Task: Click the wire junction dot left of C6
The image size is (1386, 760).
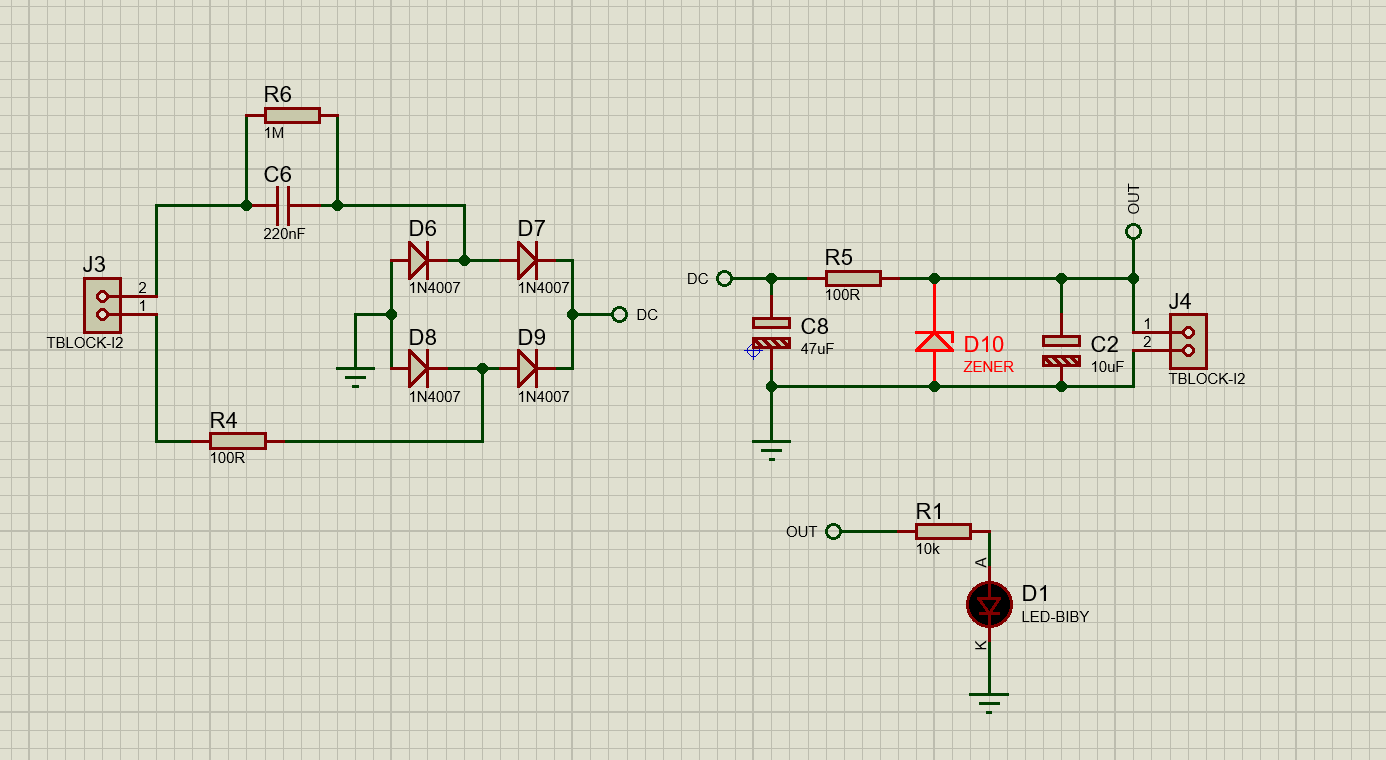Action: click(246, 205)
